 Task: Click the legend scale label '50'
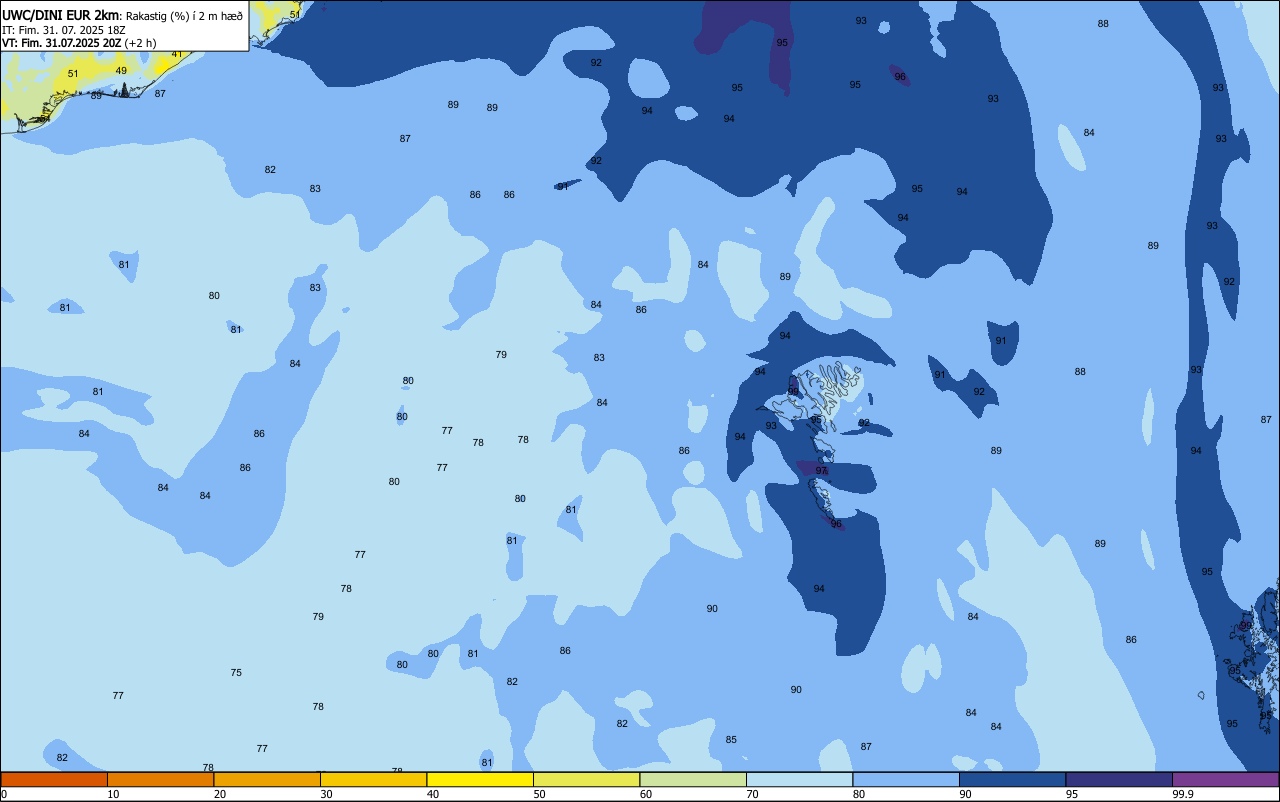[539, 794]
